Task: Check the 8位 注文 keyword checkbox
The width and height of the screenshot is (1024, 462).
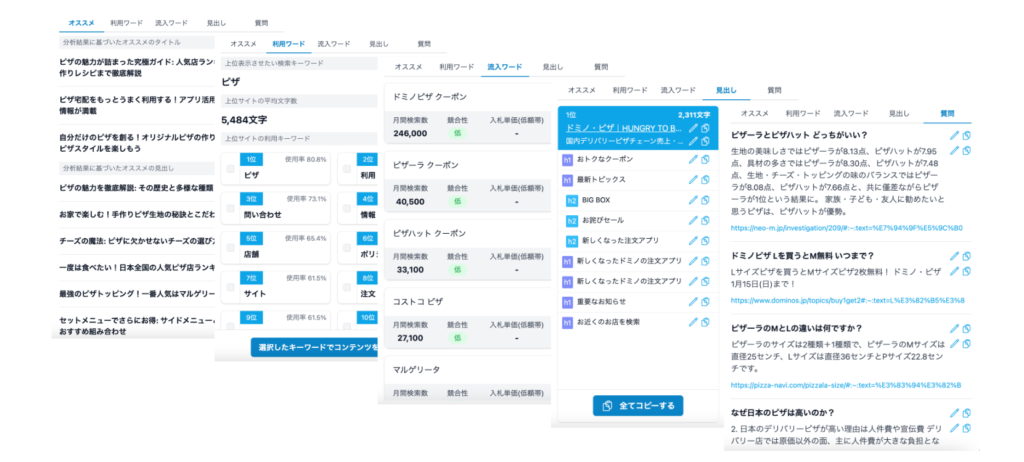Action: [x=347, y=288]
